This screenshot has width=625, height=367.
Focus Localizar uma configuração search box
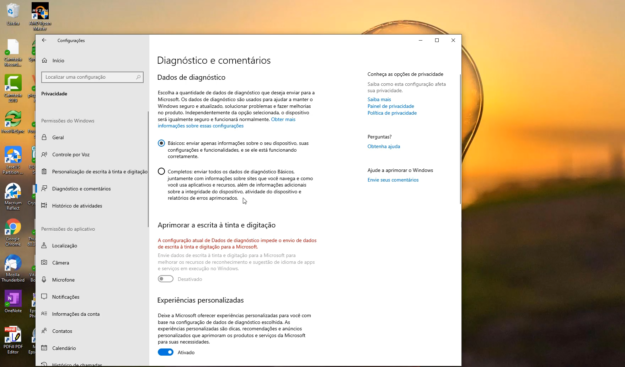coord(92,77)
